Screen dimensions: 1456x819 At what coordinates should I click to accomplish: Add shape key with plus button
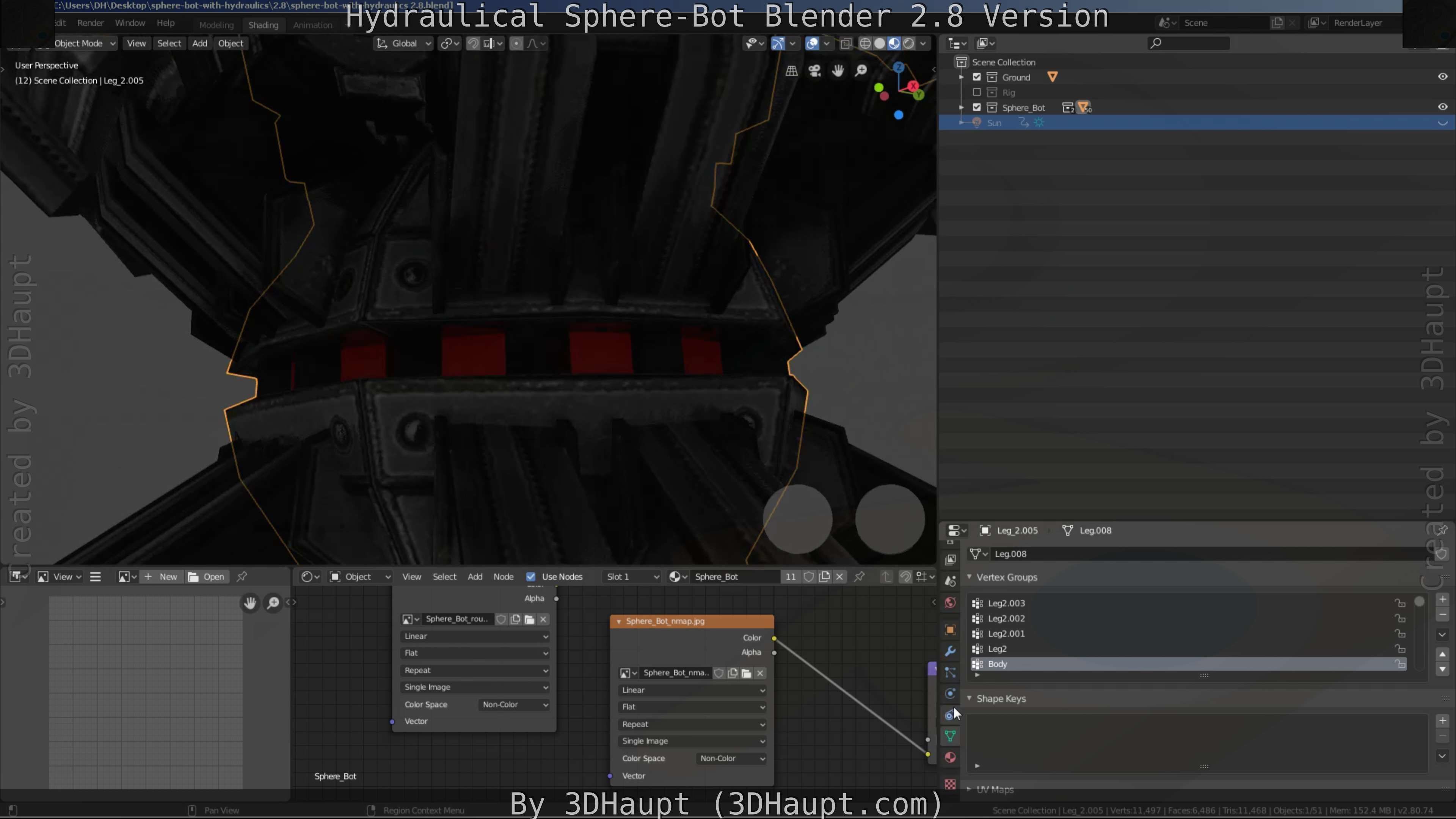click(1442, 721)
